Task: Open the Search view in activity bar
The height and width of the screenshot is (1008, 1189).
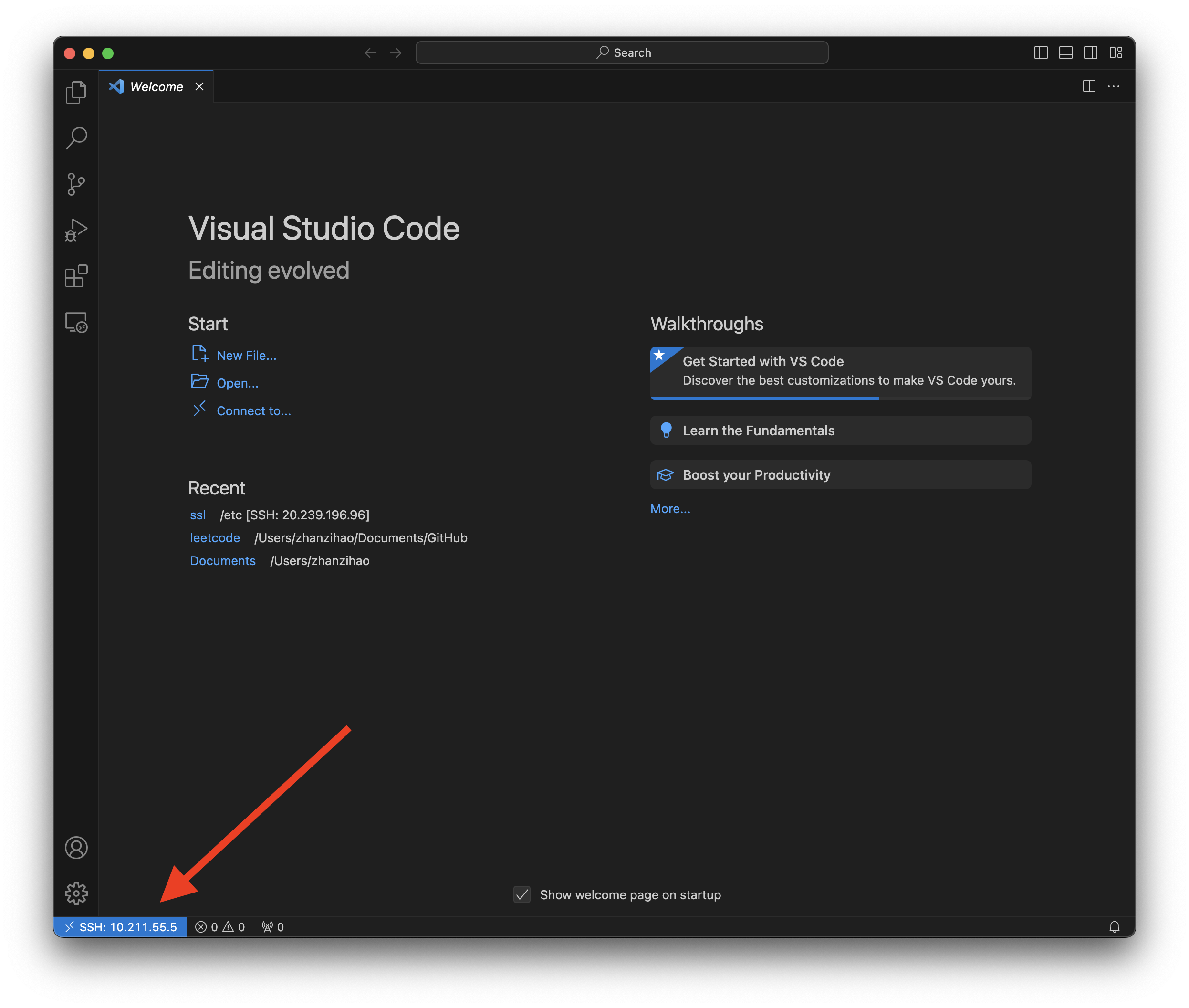Action: tap(76, 138)
